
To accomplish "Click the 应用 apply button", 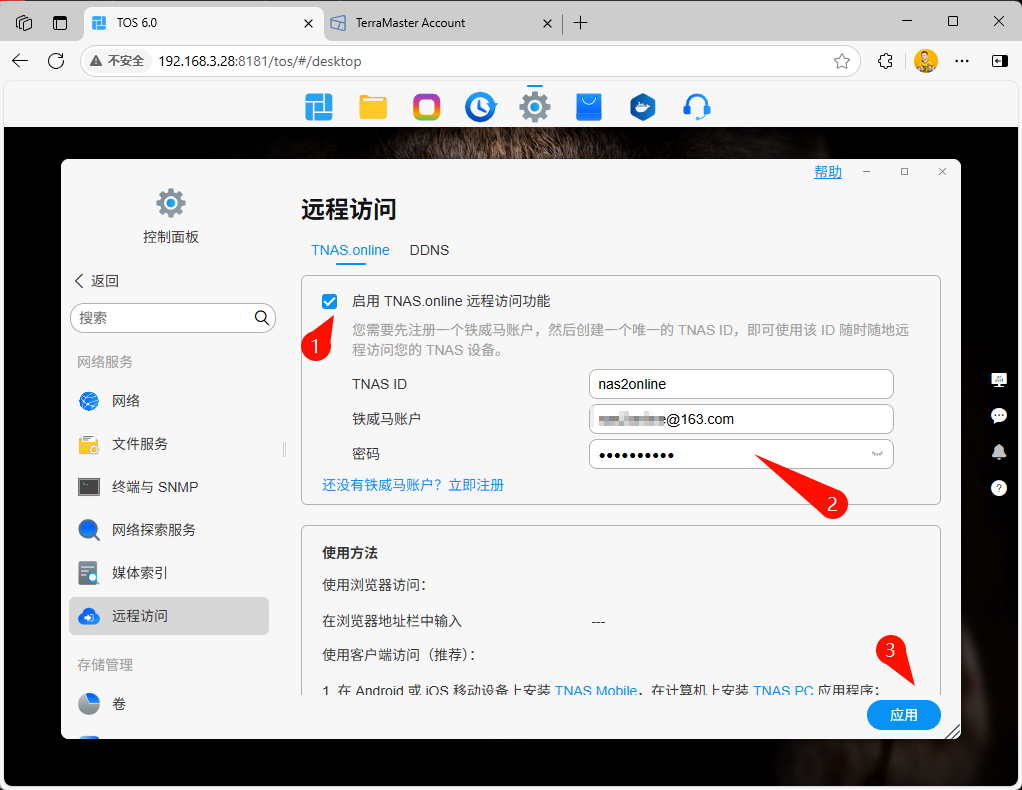I will tap(903, 715).
